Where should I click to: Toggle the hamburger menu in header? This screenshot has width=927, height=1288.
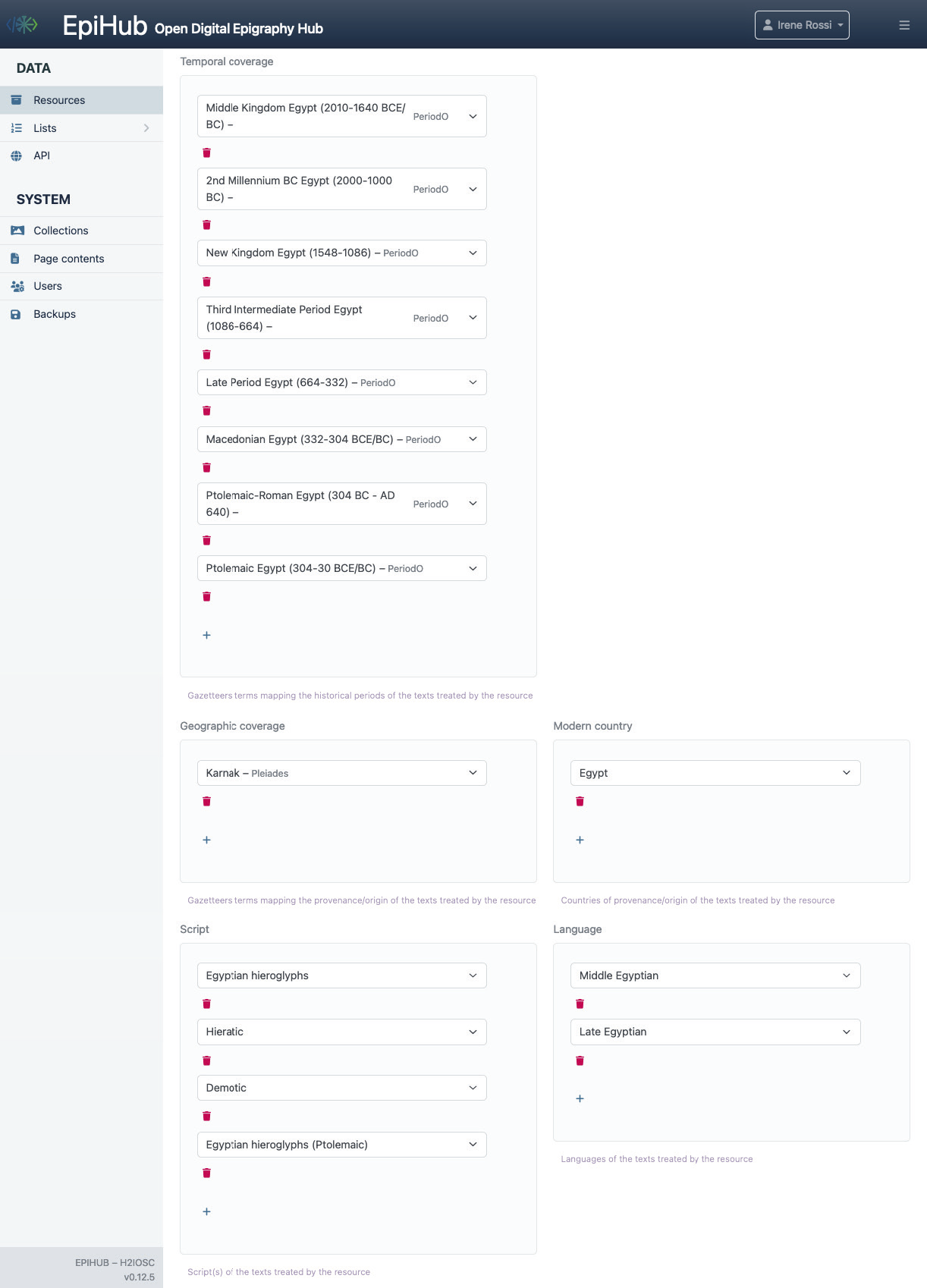coord(903,25)
